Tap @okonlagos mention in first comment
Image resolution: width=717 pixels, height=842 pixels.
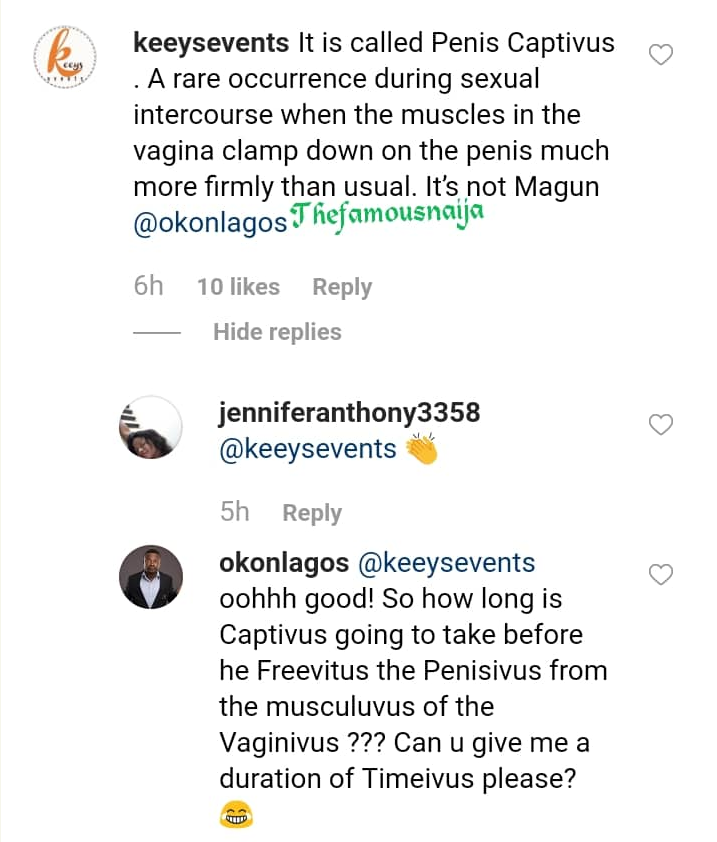click(210, 223)
